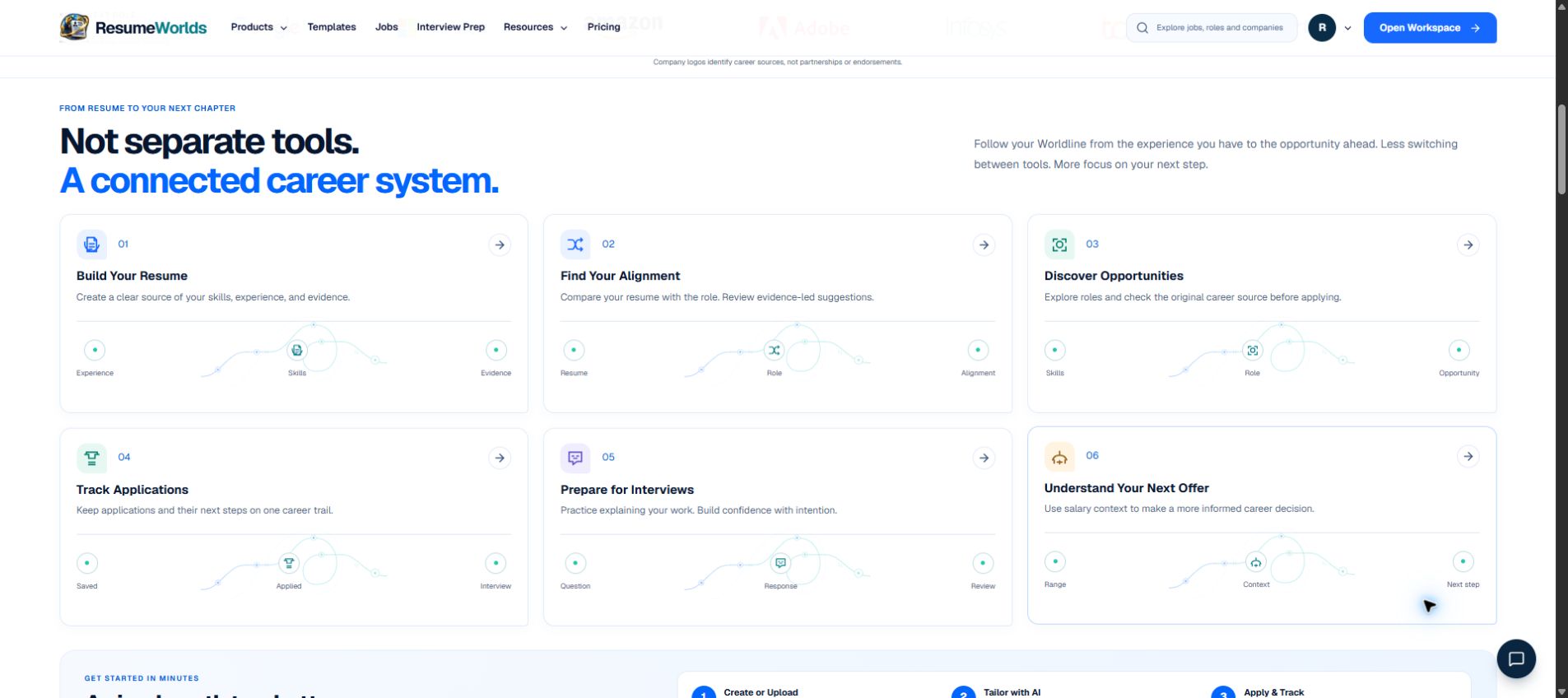Click the ResumeWorlds logo

[133, 27]
